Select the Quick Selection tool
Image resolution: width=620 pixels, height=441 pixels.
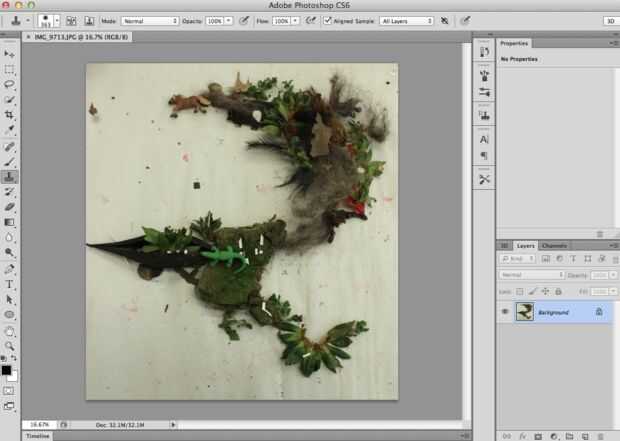pyautogui.click(x=9, y=99)
